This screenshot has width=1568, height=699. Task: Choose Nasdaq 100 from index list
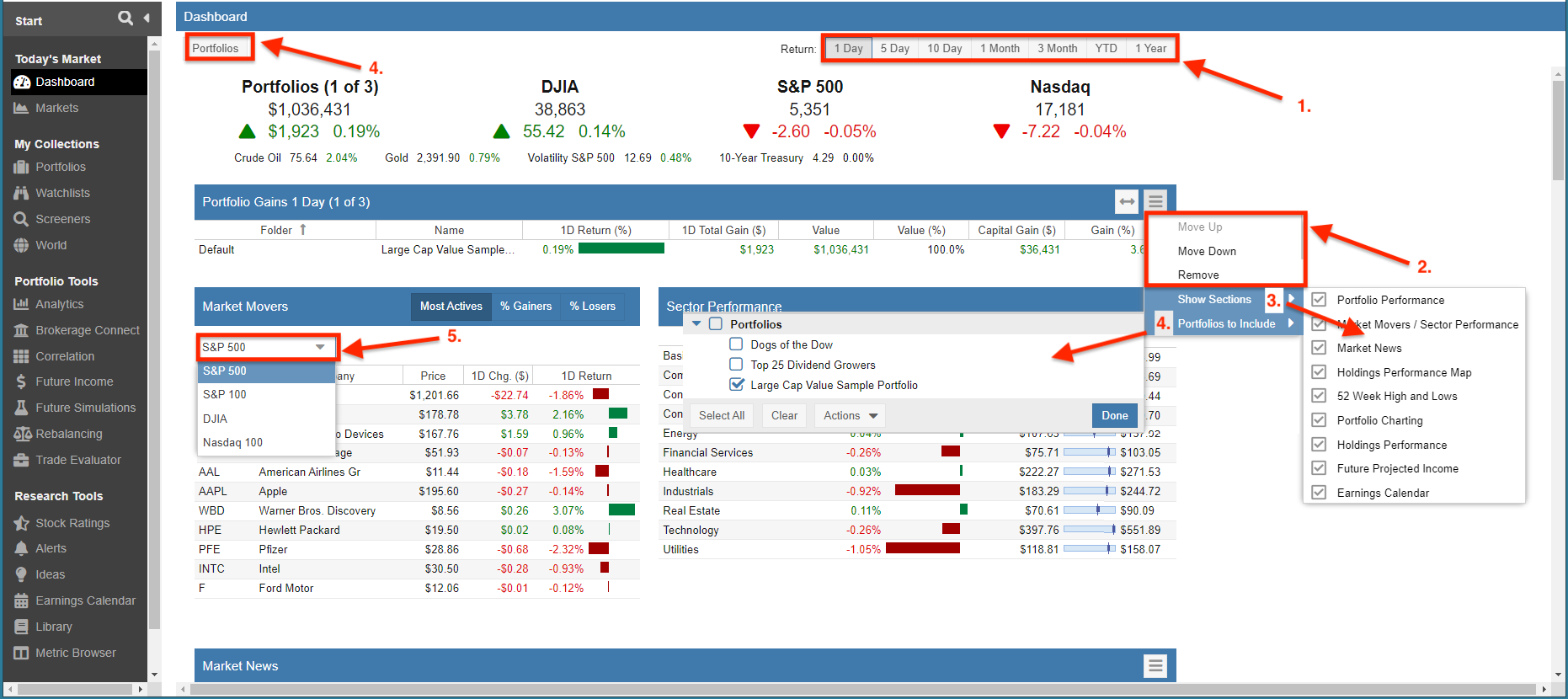[x=266, y=442]
